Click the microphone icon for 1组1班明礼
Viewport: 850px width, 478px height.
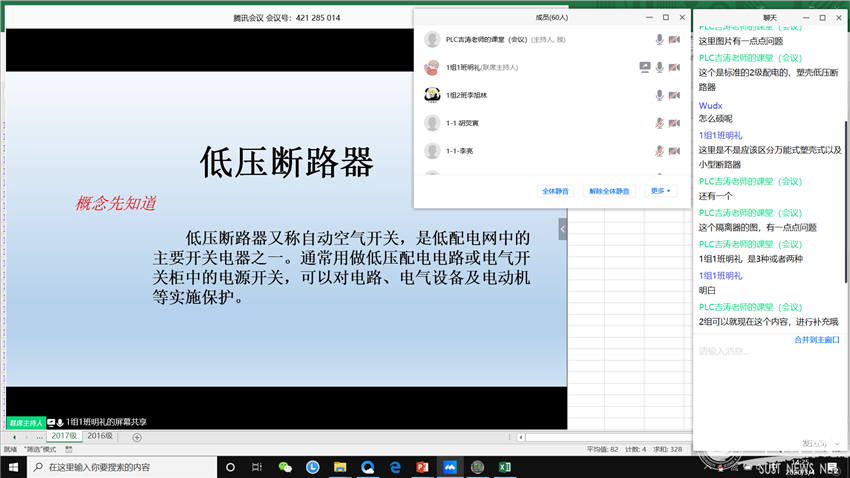coord(659,67)
